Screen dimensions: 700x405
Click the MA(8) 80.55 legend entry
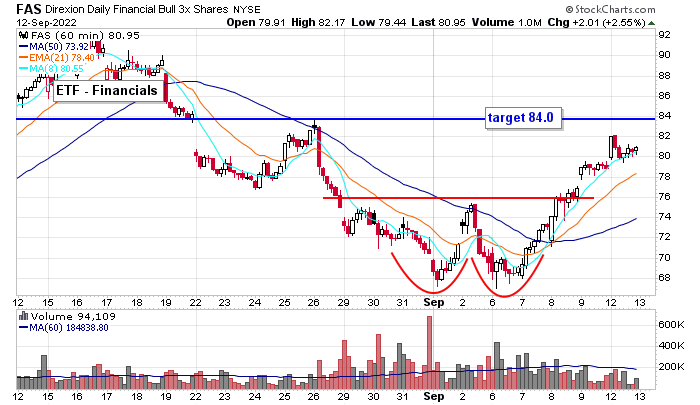click(x=56, y=69)
